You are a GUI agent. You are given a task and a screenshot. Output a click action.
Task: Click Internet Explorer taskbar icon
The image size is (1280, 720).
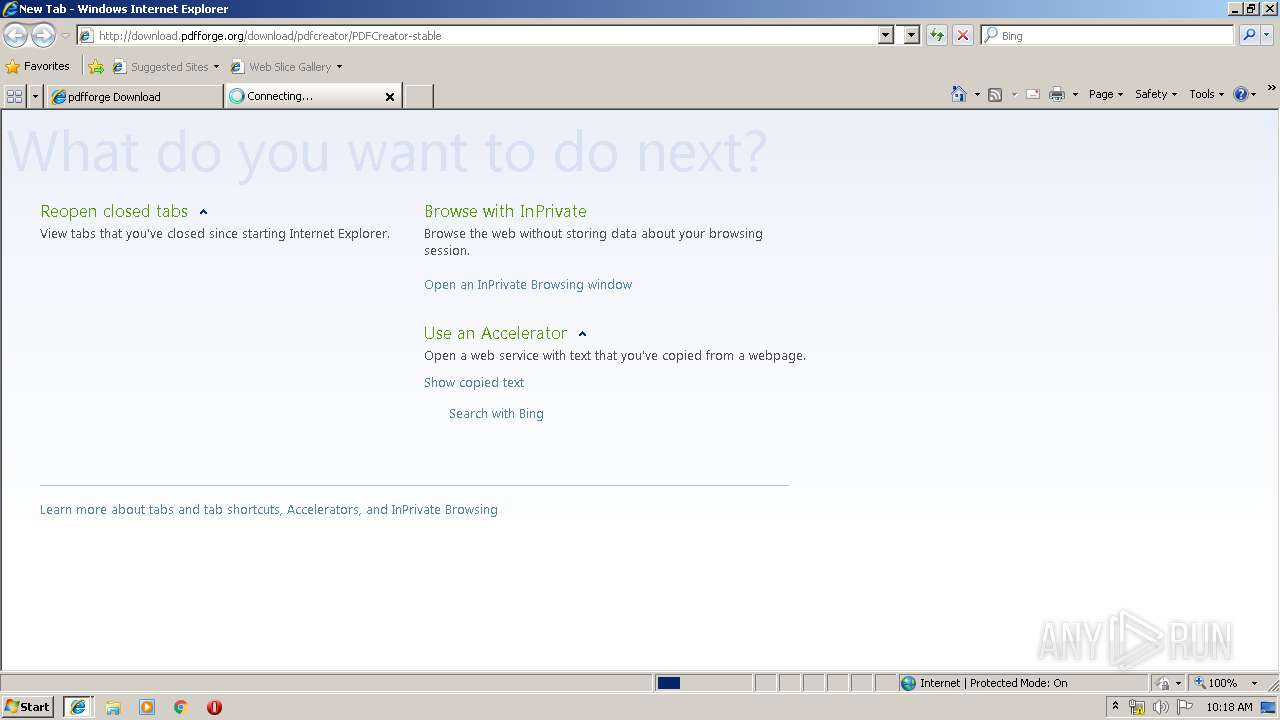tap(78, 707)
